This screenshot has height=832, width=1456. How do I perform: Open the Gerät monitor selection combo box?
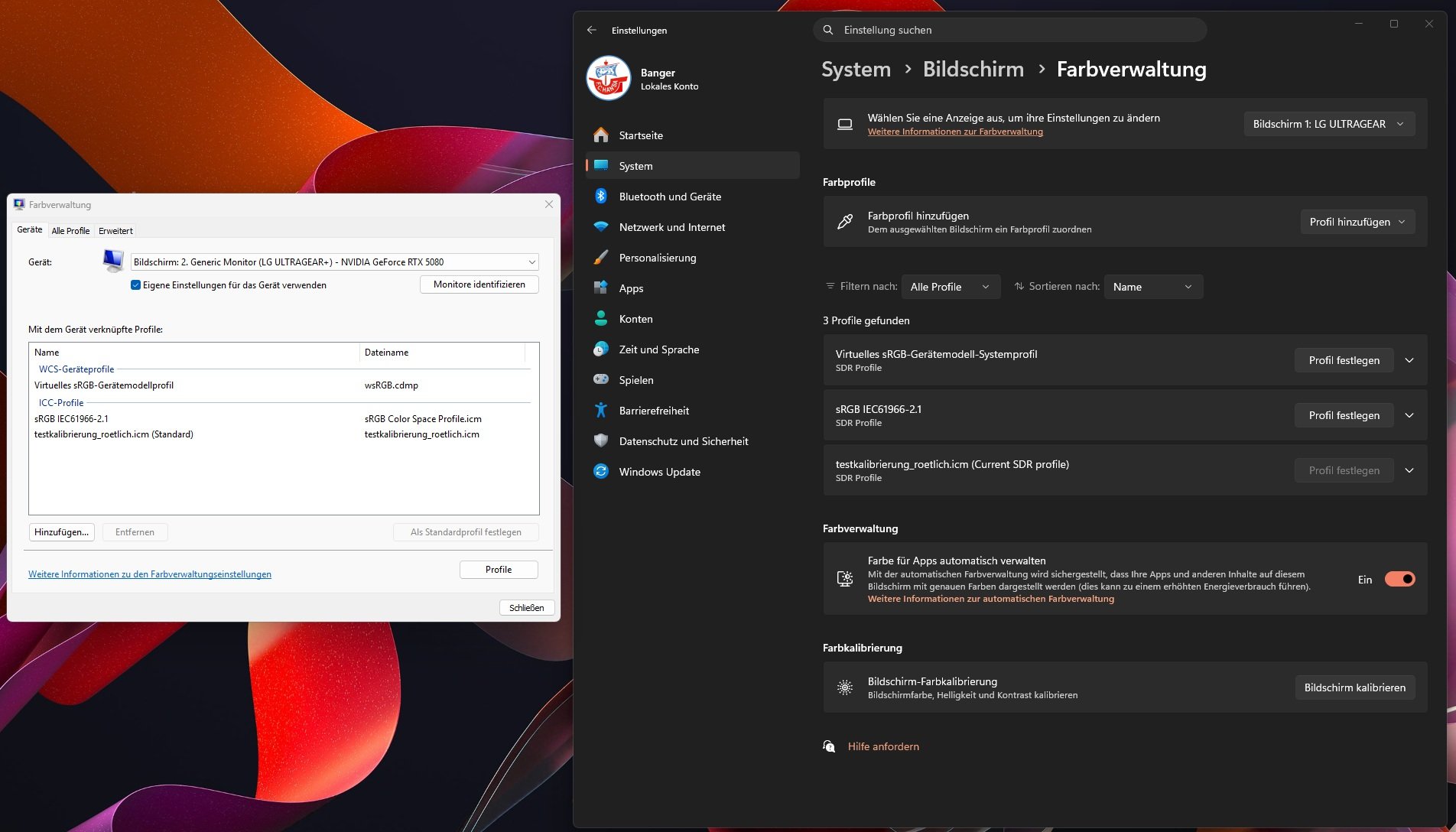click(x=334, y=262)
